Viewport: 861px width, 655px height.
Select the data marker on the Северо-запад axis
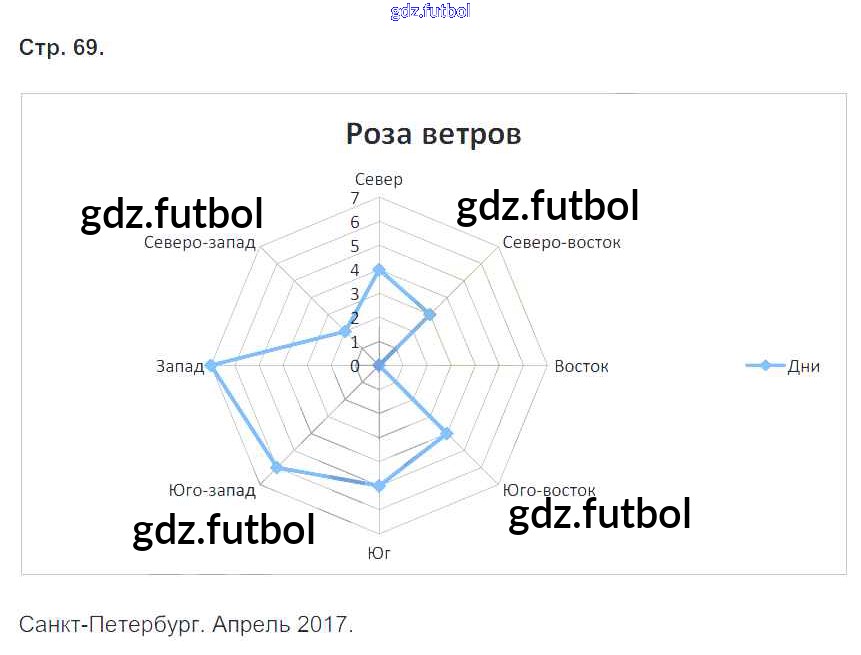coord(345,331)
